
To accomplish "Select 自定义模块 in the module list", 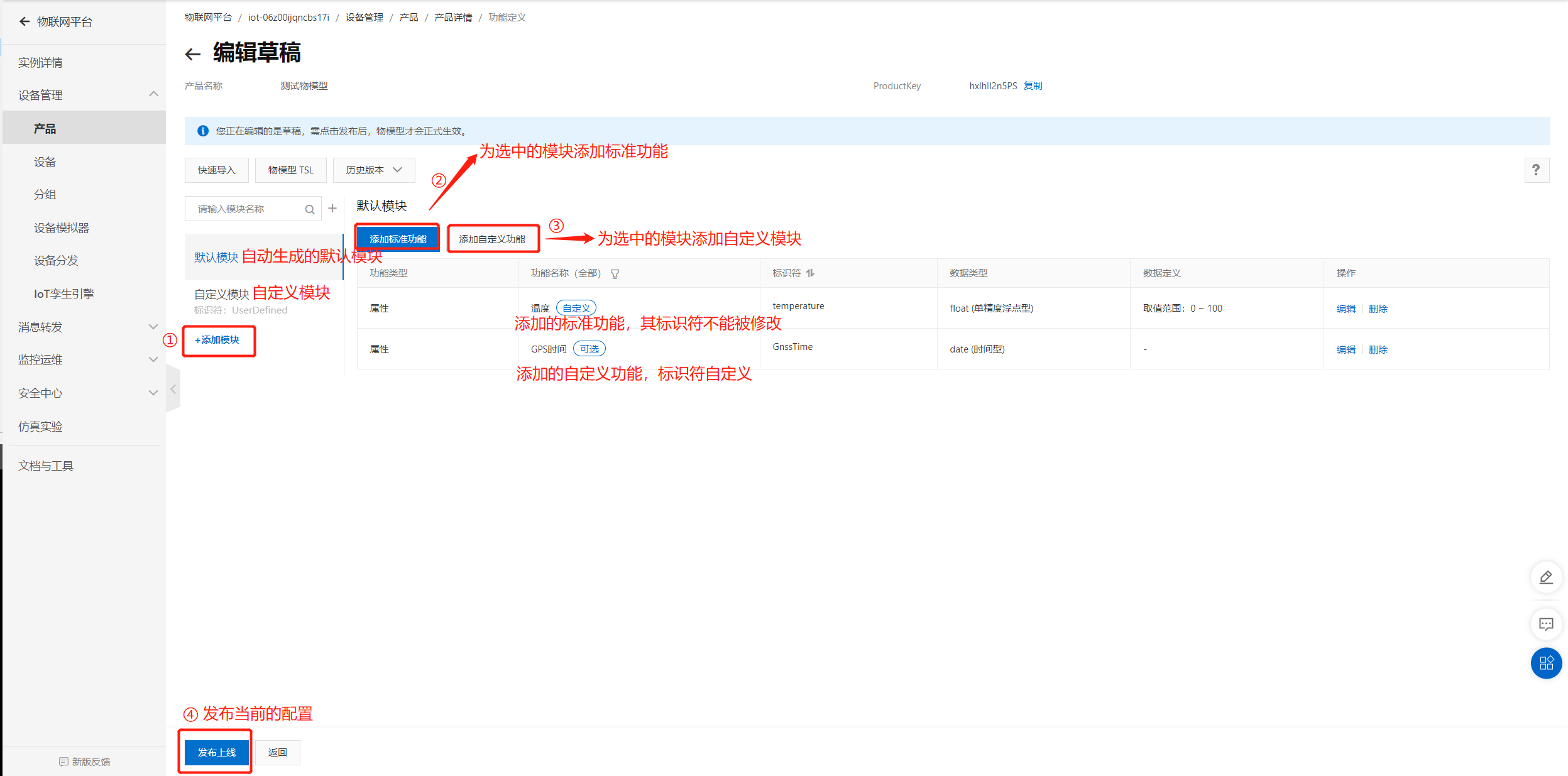I will (222, 295).
